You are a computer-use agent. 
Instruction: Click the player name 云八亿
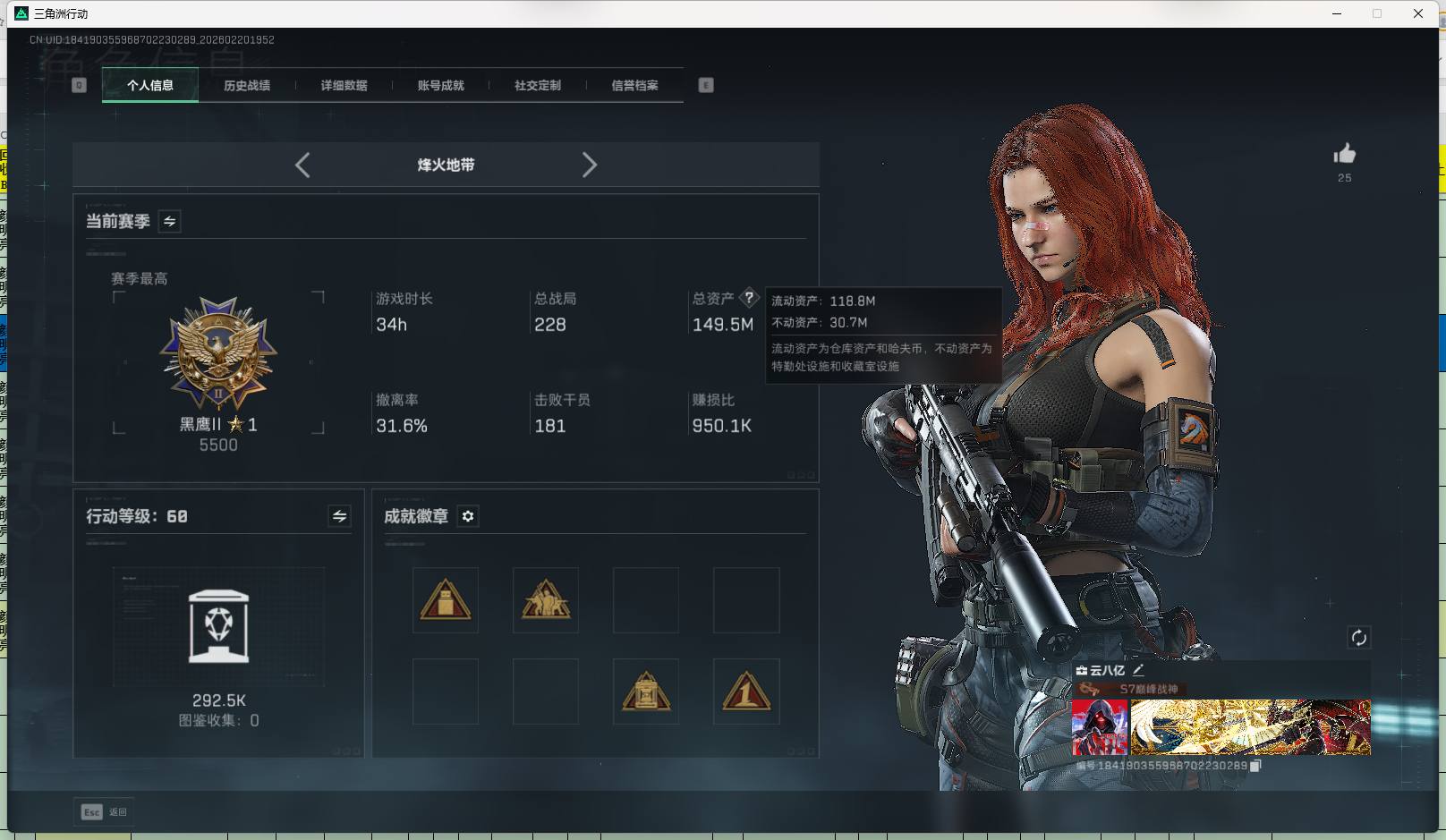1107,670
